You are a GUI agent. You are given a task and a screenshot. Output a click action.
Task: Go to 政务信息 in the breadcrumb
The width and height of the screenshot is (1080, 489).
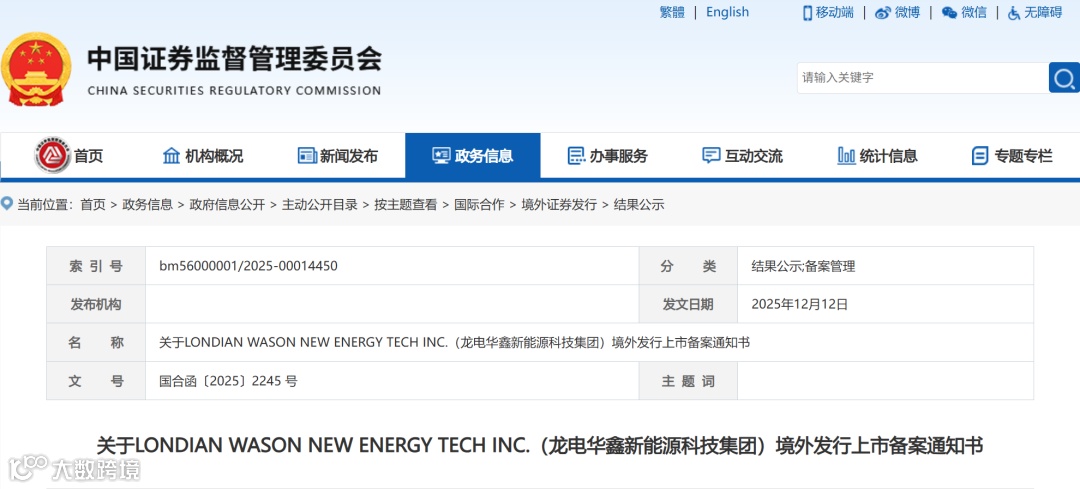pyautogui.click(x=147, y=205)
